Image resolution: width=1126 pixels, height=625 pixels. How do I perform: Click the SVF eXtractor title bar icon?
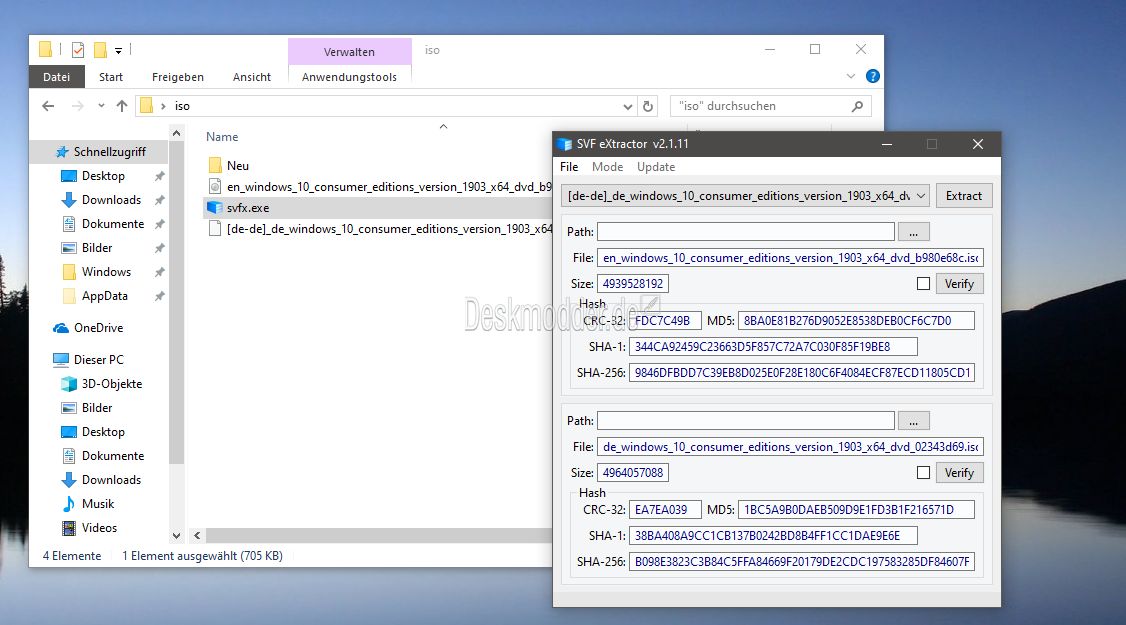pyautogui.click(x=564, y=144)
